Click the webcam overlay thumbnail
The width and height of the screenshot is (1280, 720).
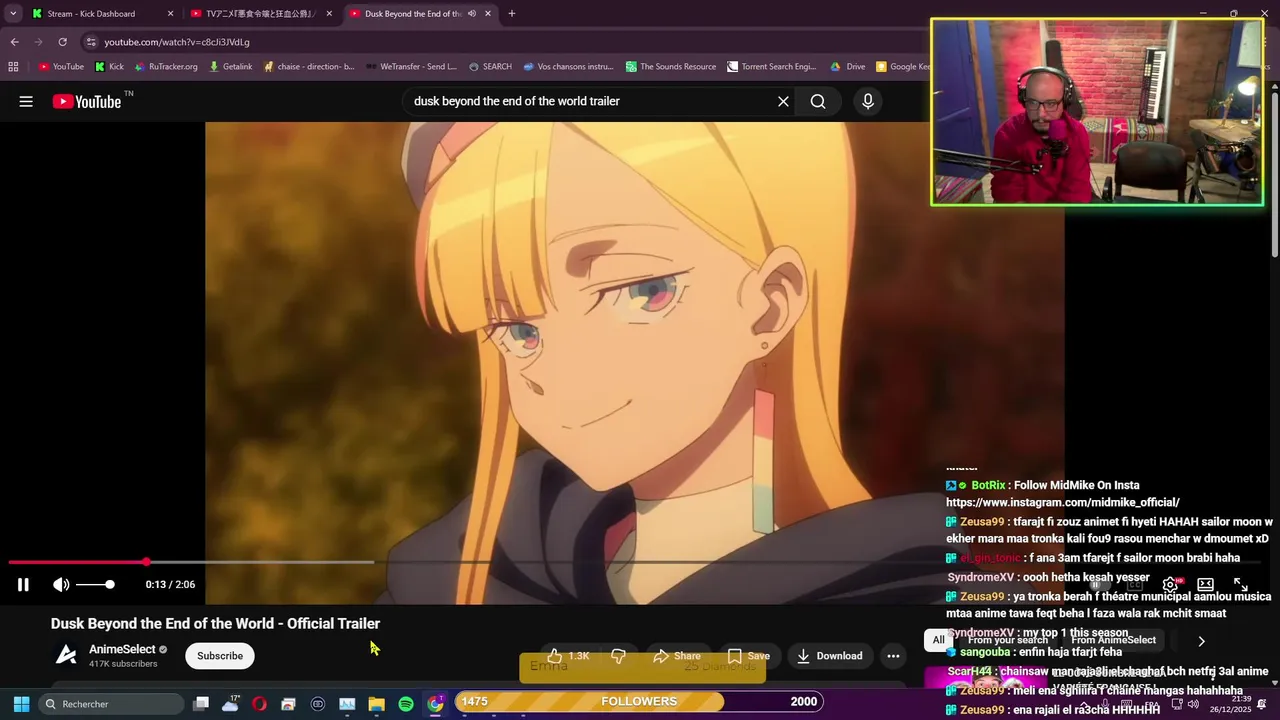[1097, 112]
